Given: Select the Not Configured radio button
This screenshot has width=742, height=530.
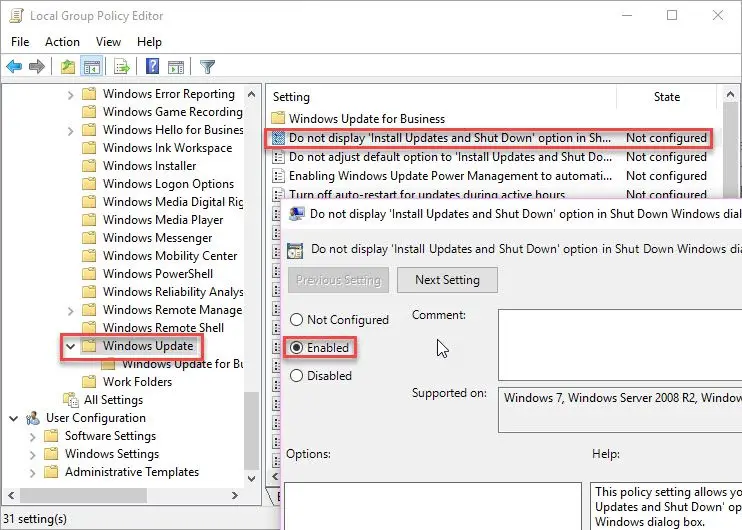Looking at the screenshot, I should tap(296, 320).
